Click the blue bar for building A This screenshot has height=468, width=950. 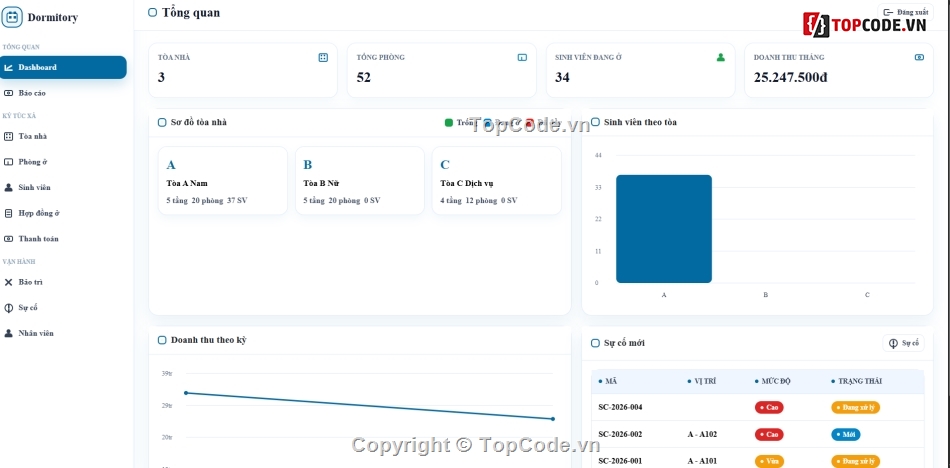point(664,229)
